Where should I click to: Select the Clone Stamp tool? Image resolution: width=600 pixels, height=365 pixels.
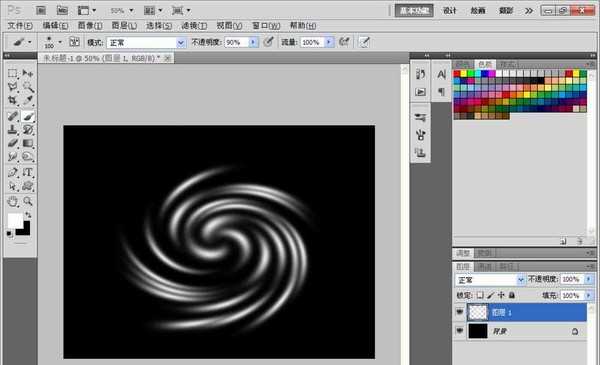pos(13,130)
